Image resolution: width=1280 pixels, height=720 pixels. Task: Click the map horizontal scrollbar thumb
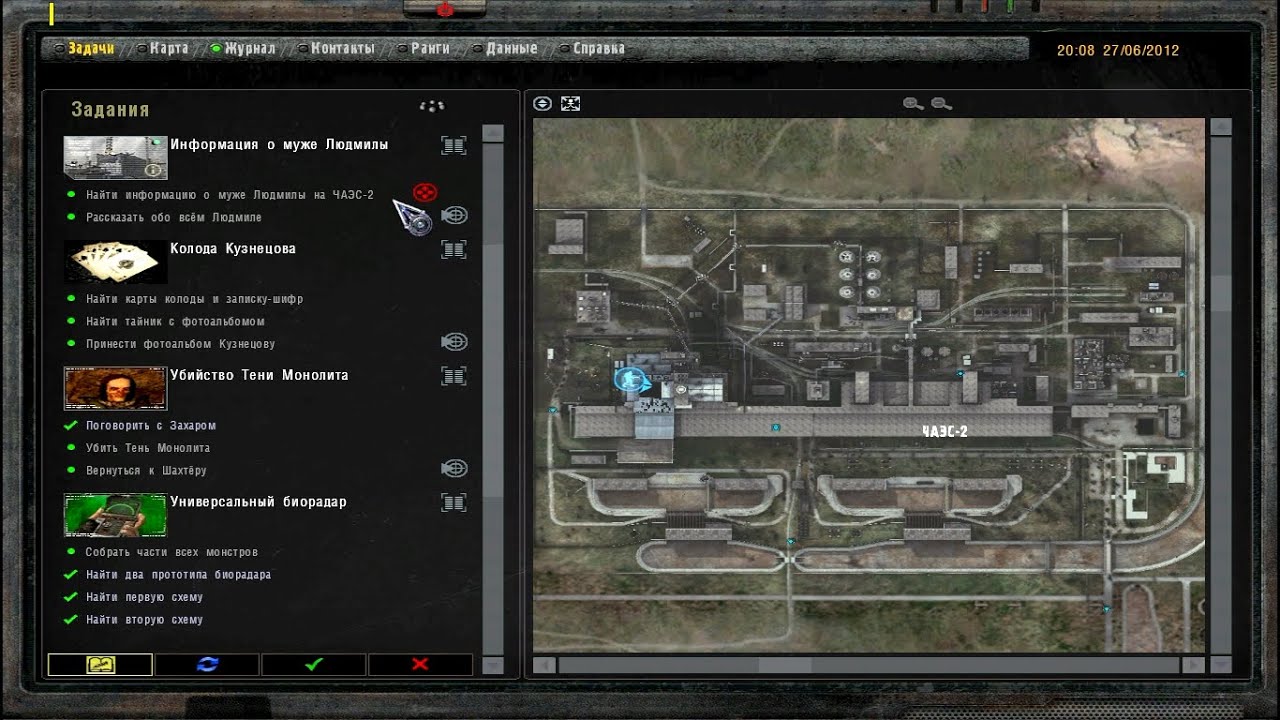pyautogui.click(x=785, y=664)
